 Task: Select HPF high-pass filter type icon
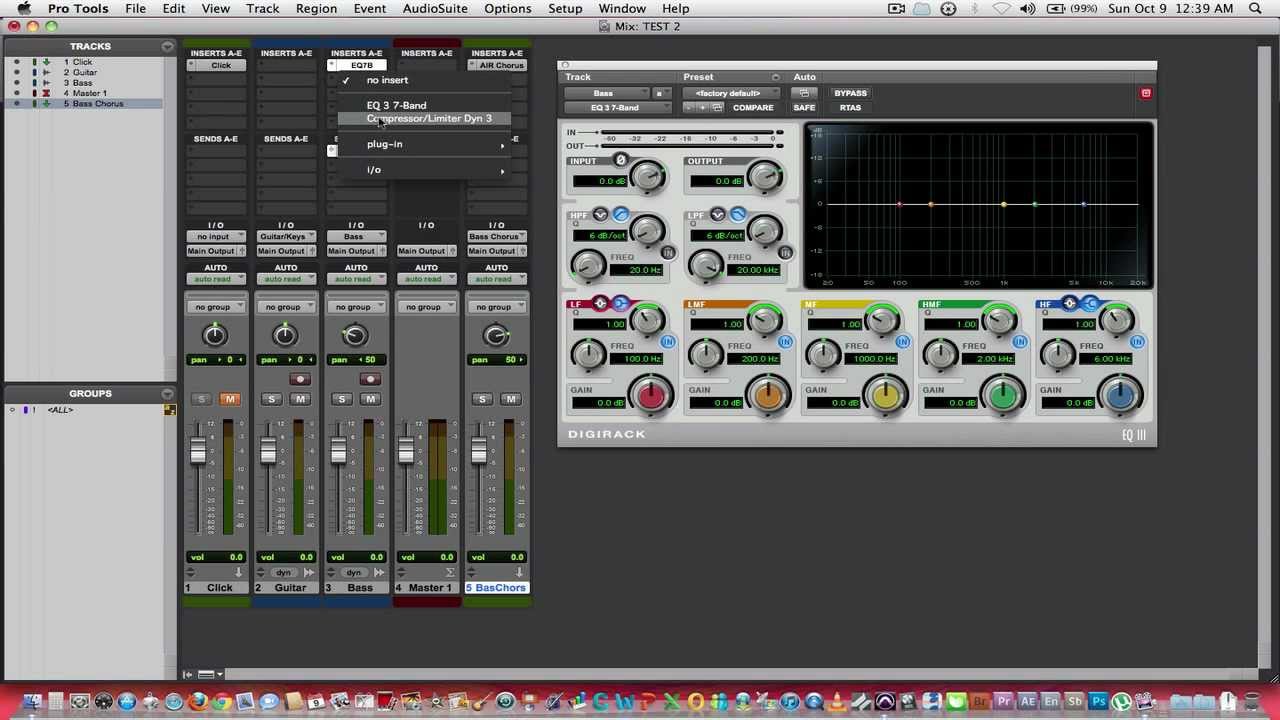tap(620, 215)
